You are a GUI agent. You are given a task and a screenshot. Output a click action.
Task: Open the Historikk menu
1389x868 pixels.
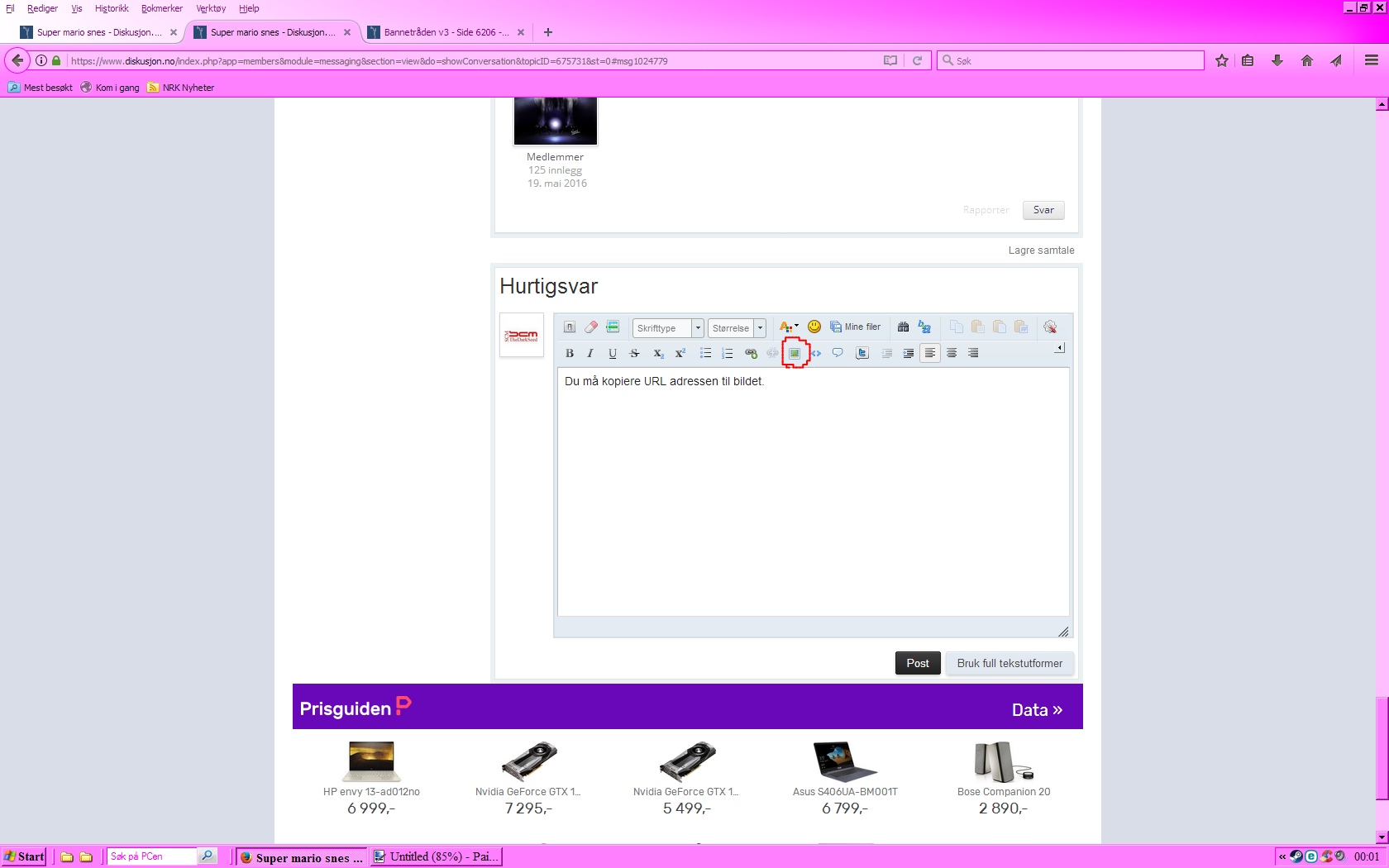(112, 8)
